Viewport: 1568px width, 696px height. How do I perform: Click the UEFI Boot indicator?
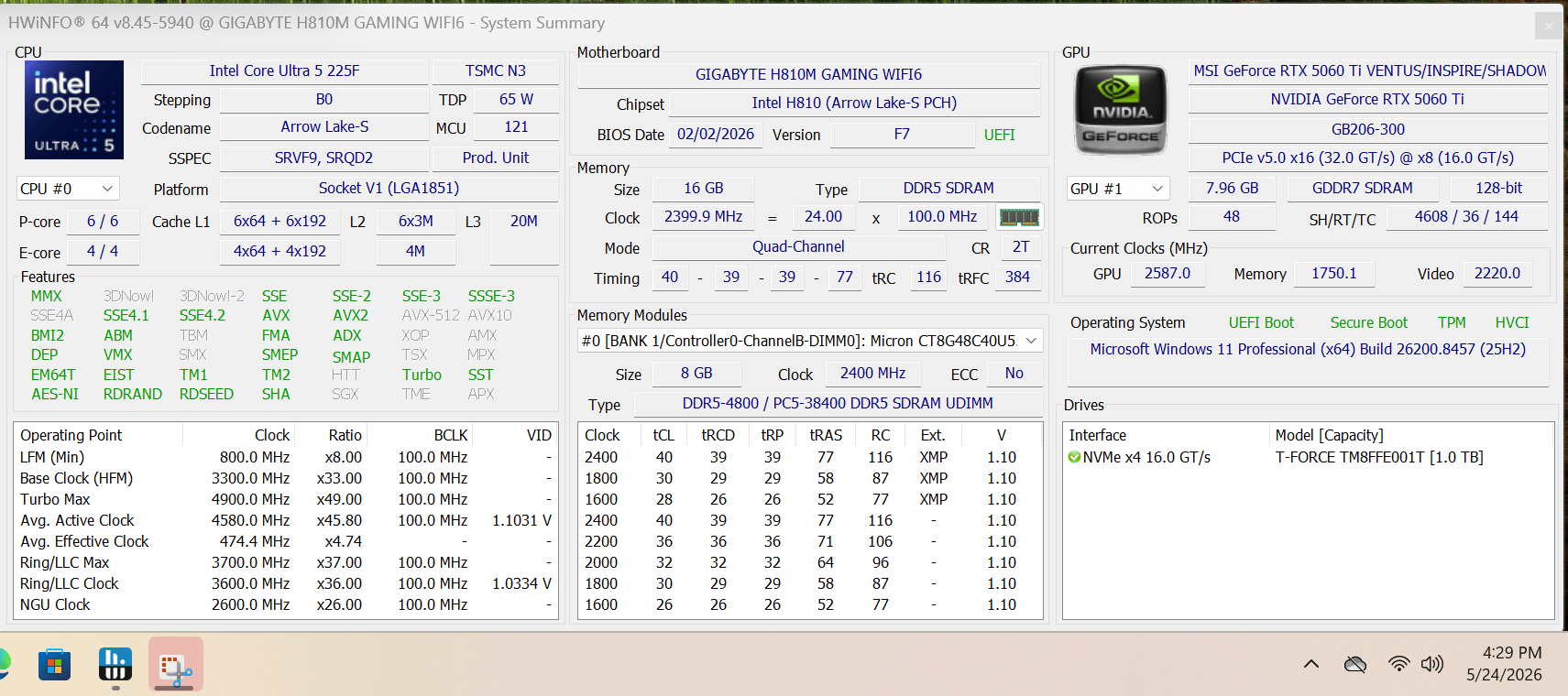pos(1261,322)
